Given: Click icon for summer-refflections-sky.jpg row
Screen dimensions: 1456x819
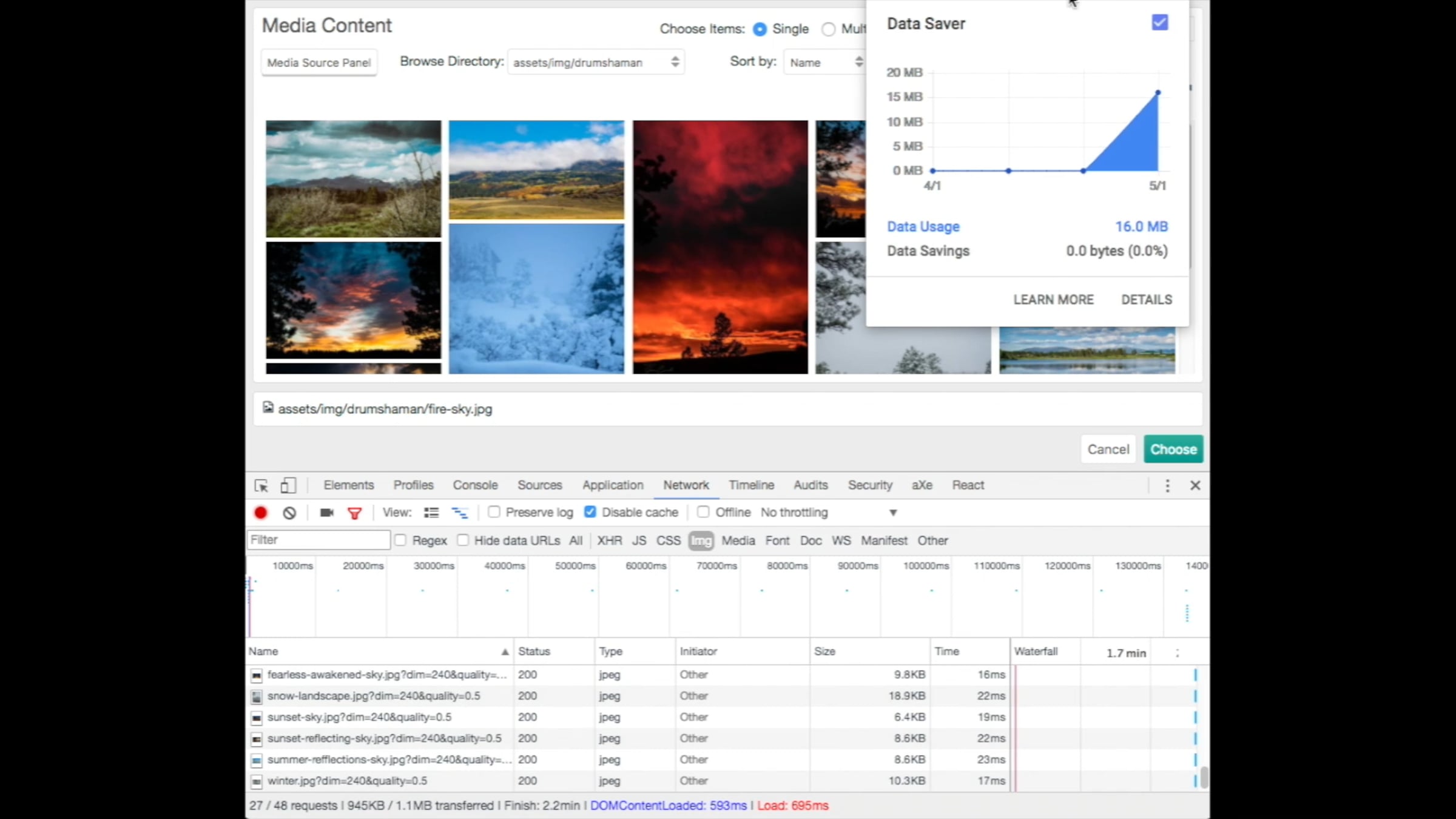Looking at the screenshot, I should [257, 760].
